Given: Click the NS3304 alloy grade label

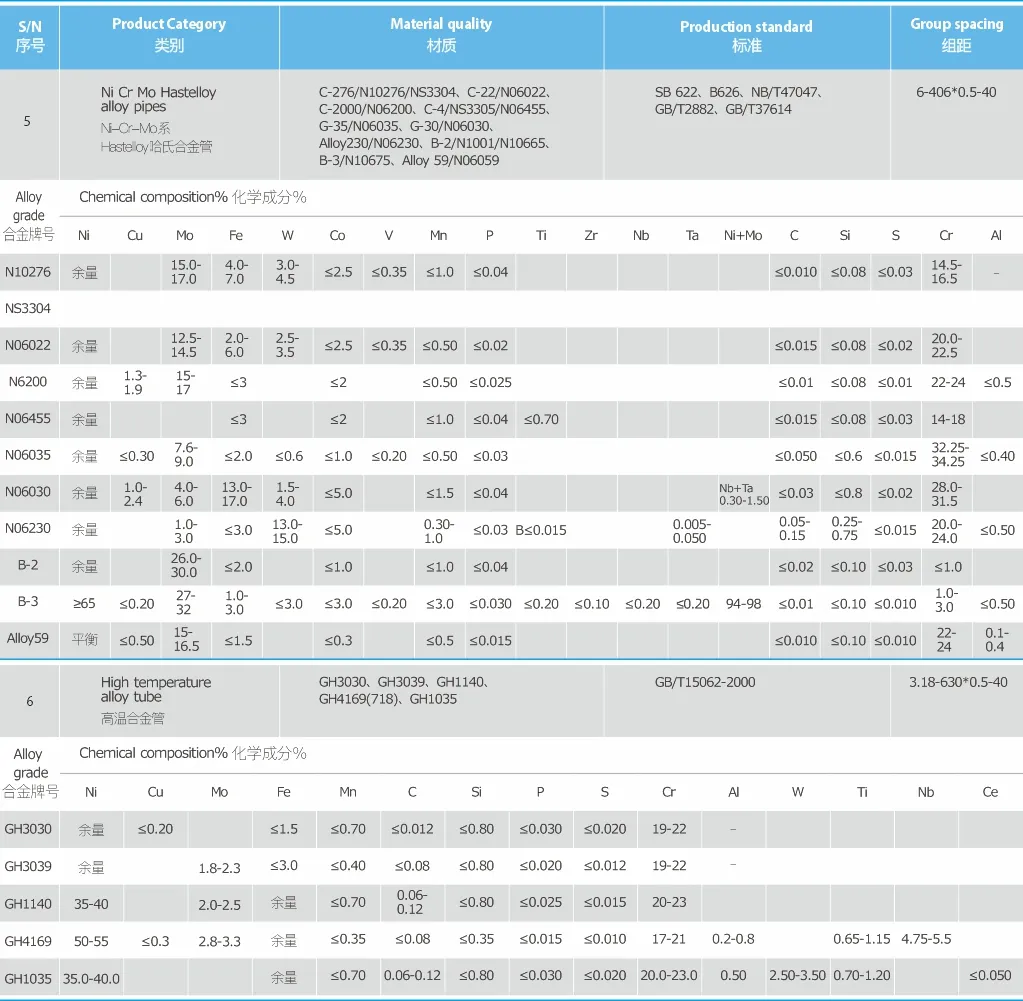Looking at the screenshot, I should pos(27,309).
